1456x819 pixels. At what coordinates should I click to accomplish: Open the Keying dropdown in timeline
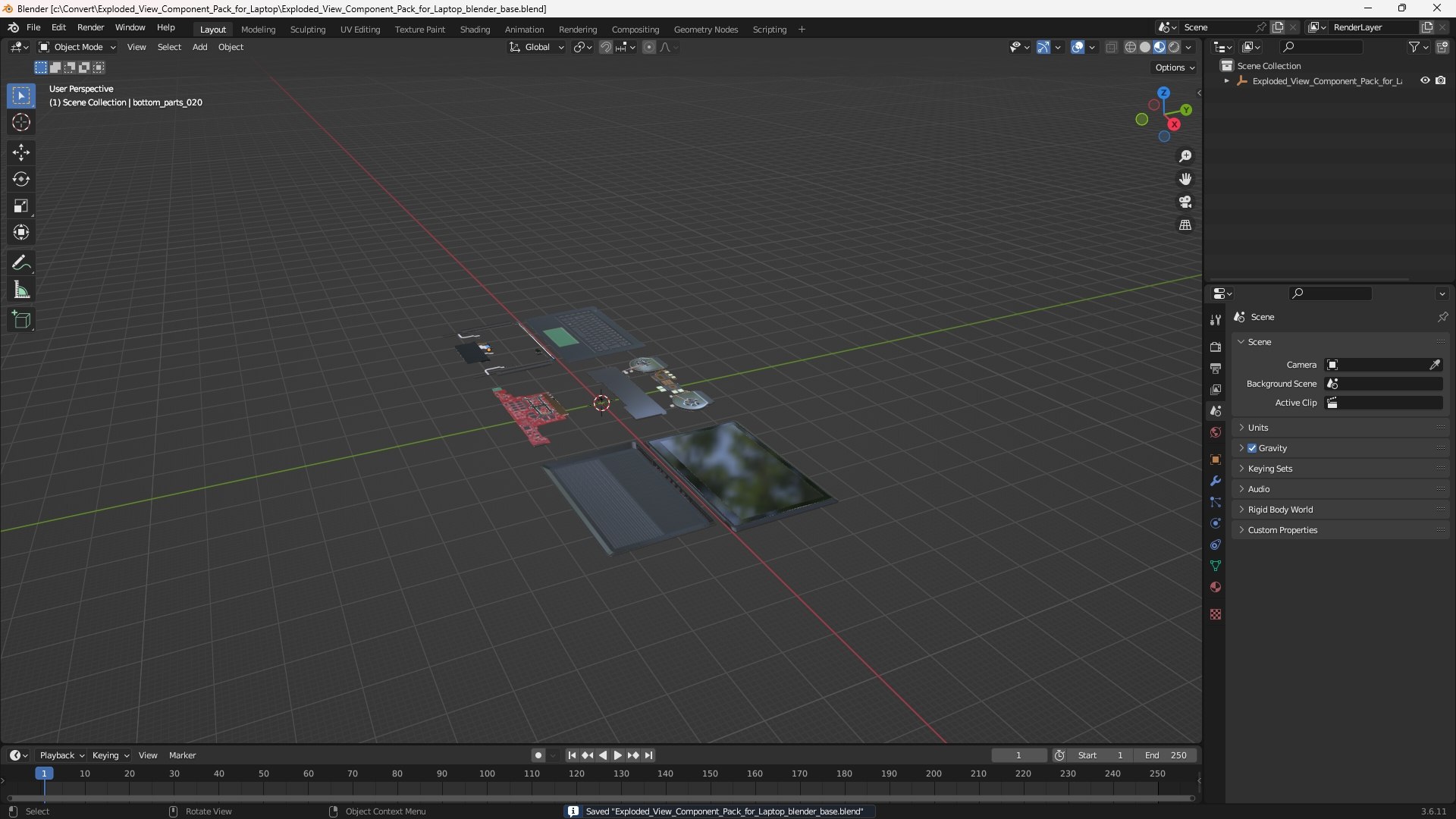point(111,755)
